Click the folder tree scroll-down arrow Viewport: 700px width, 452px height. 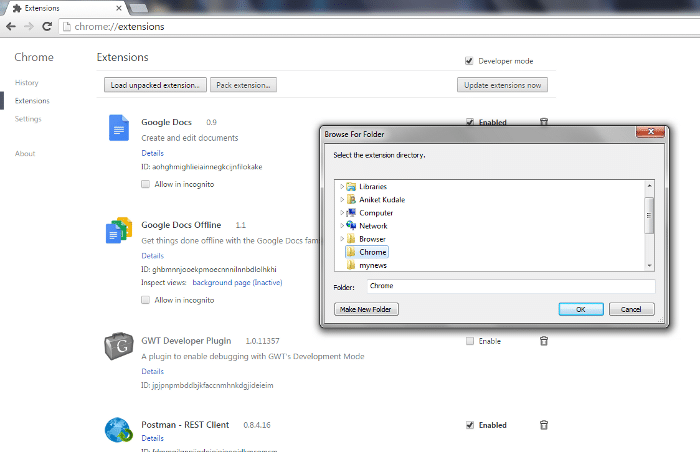pos(650,265)
